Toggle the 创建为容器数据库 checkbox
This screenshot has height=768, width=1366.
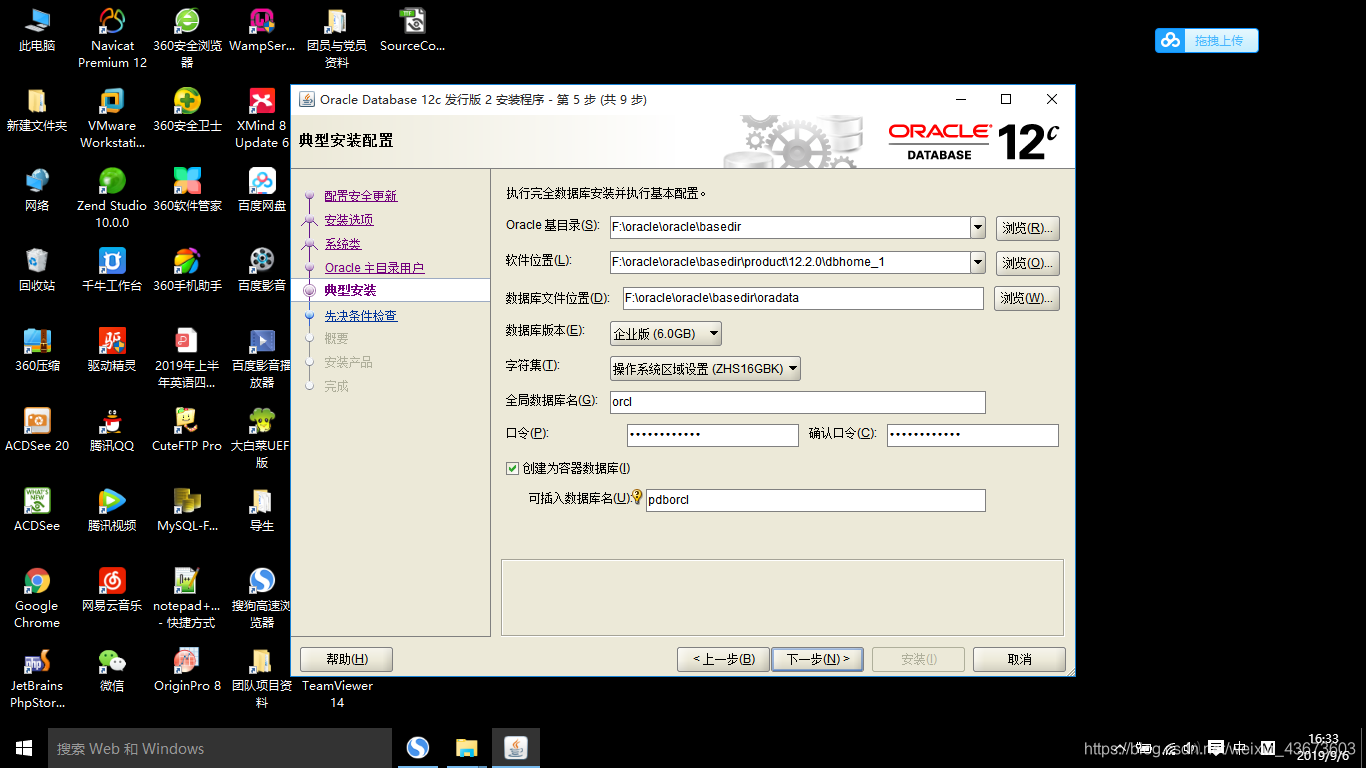(513, 468)
